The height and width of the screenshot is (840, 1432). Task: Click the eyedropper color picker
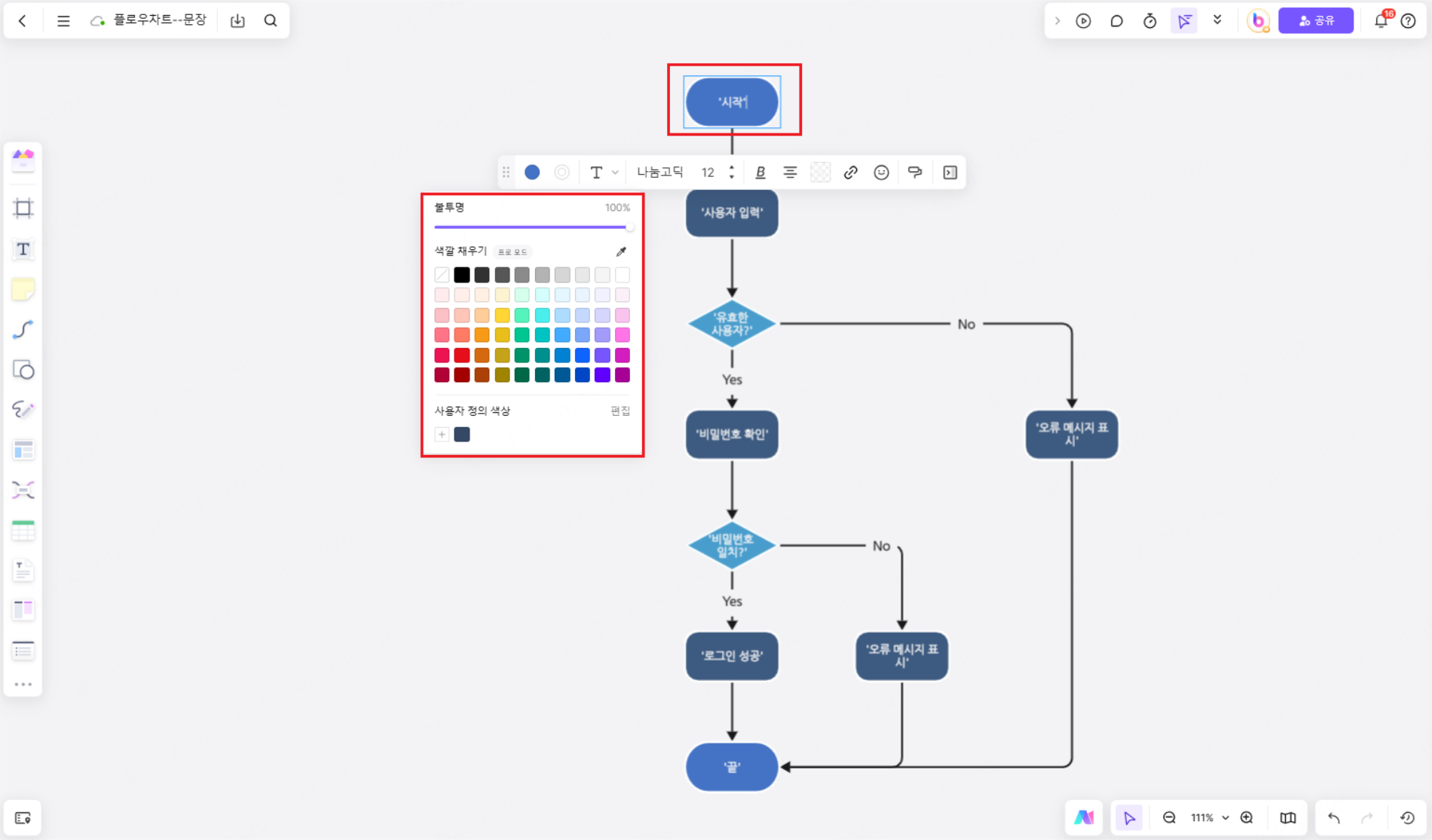(x=621, y=252)
